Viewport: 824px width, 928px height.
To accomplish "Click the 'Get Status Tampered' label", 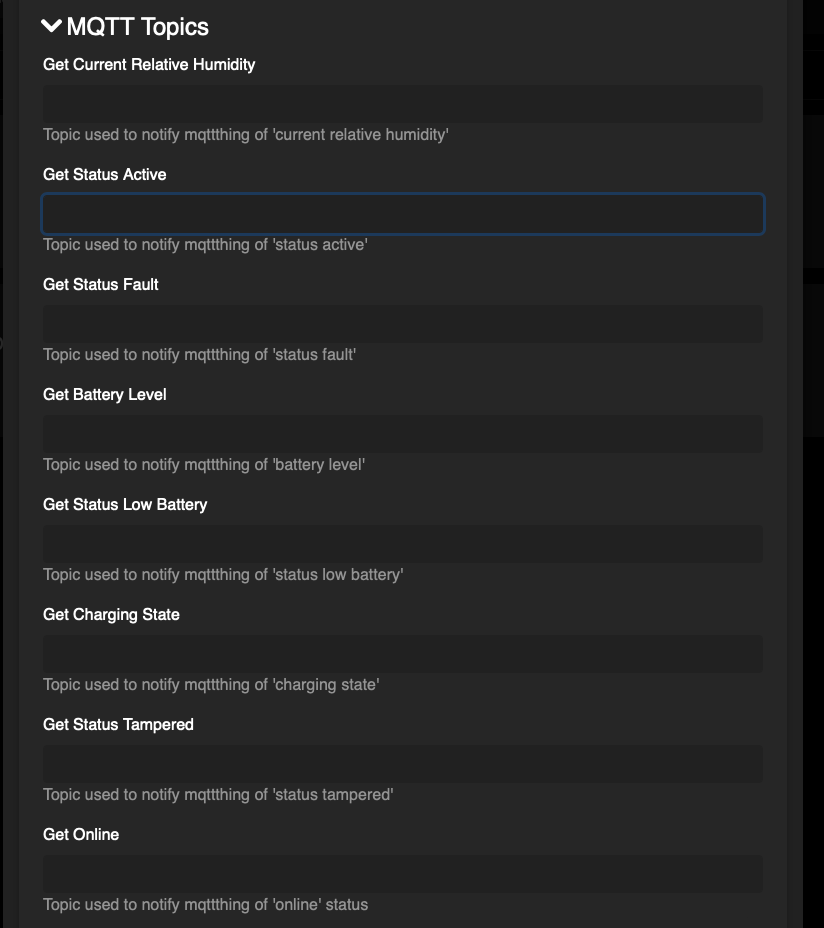I will pyautogui.click(x=118, y=724).
